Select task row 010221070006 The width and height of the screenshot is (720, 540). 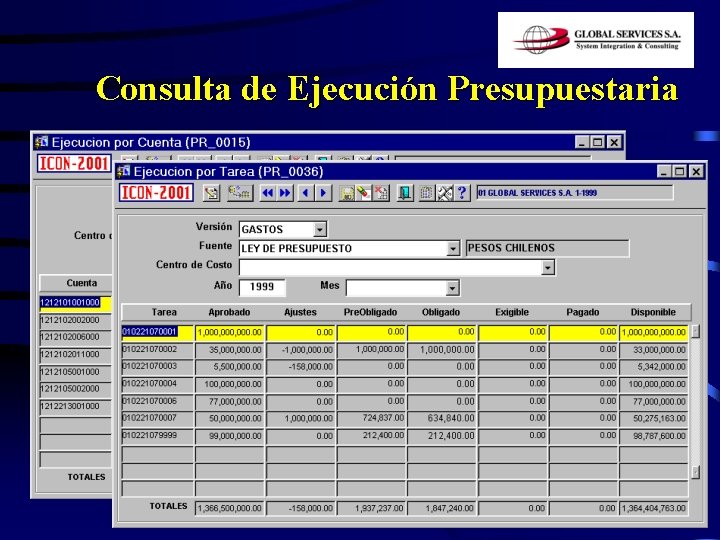pos(158,402)
